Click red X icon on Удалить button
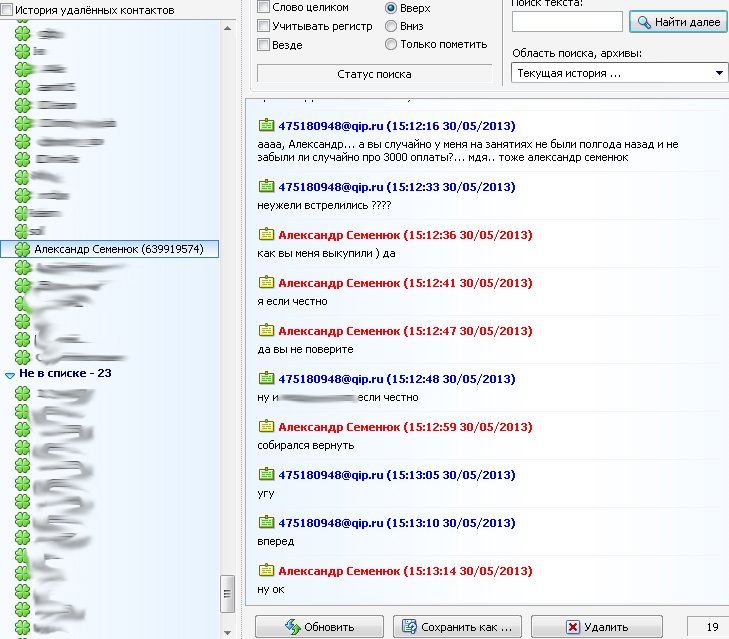 [x=573, y=627]
